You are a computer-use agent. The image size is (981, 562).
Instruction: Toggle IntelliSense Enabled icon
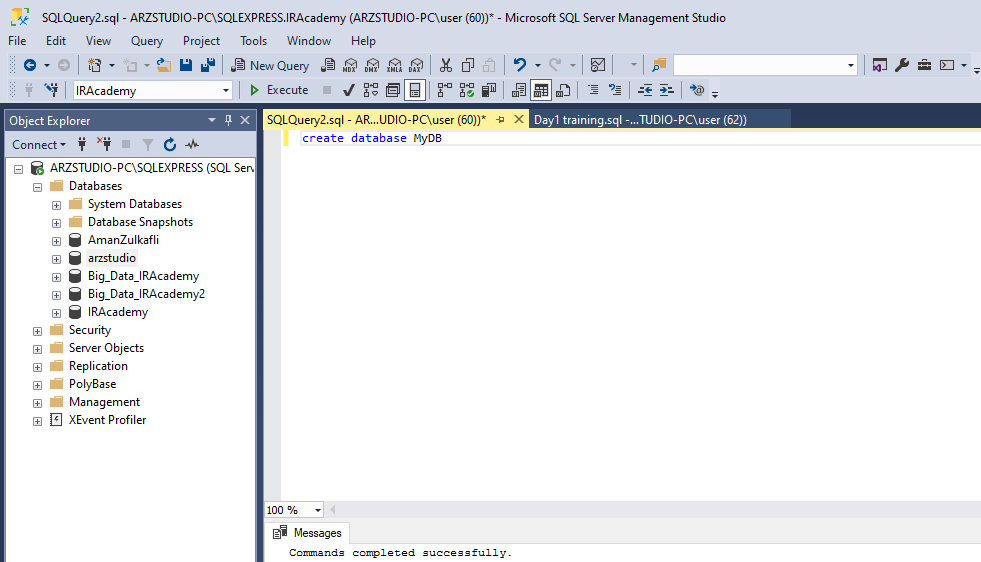click(415, 90)
